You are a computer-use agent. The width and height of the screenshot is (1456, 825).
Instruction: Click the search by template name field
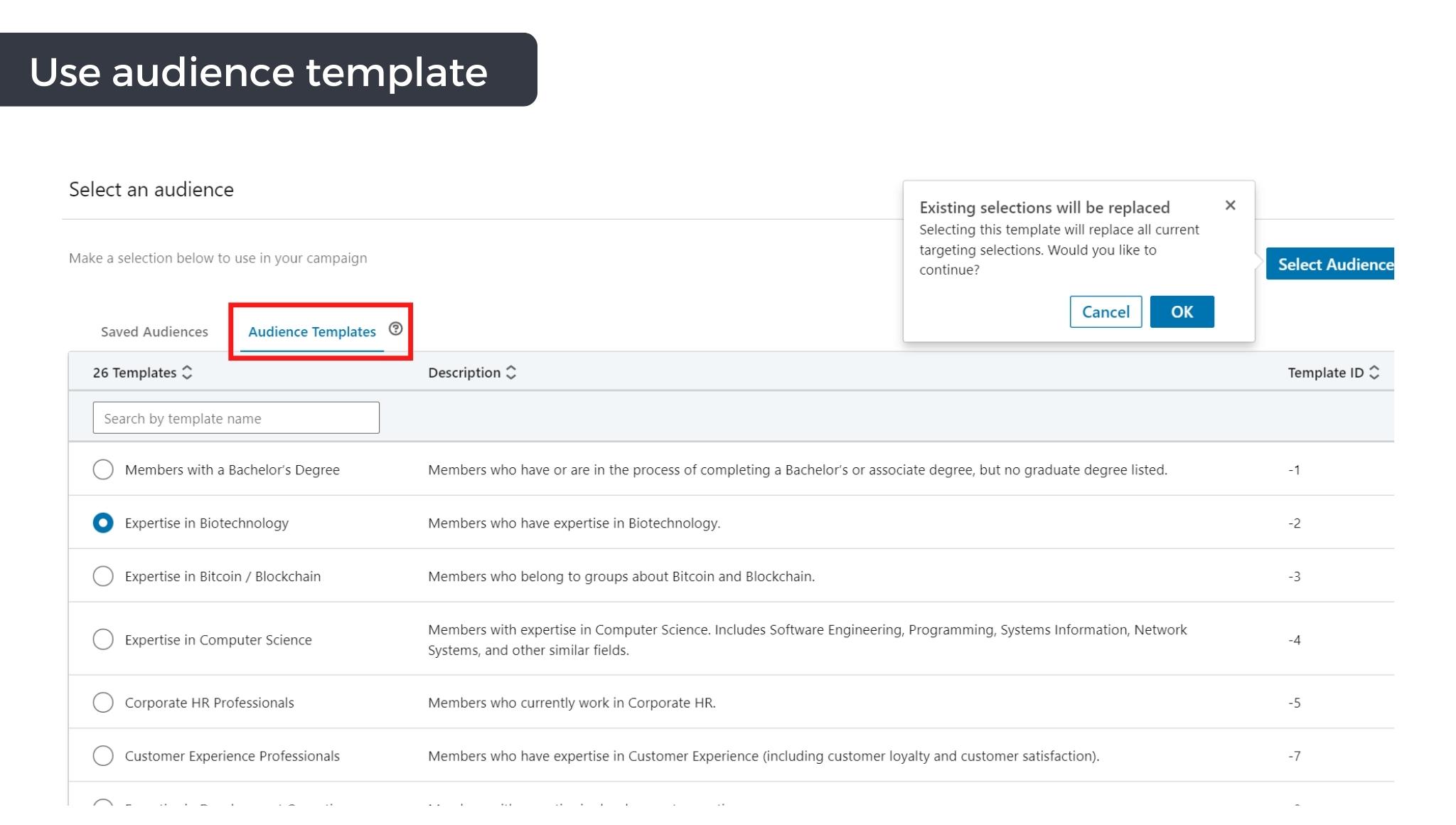tap(235, 417)
